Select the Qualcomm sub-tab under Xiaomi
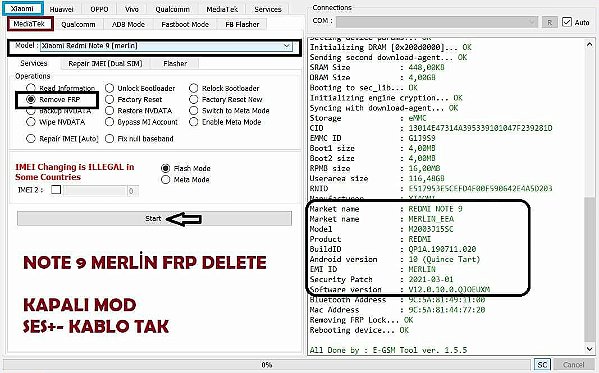 78,24
